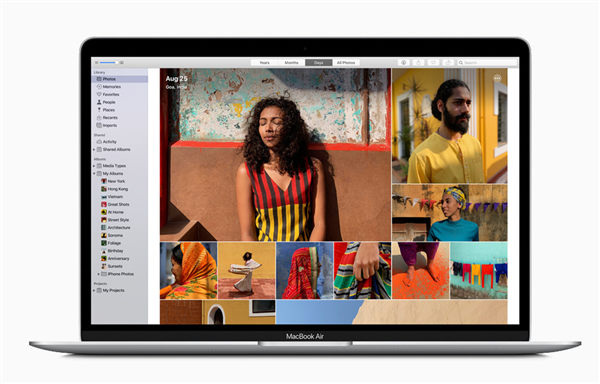Select the Days view tab
The image size is (600, 384).
pos(319,63)
